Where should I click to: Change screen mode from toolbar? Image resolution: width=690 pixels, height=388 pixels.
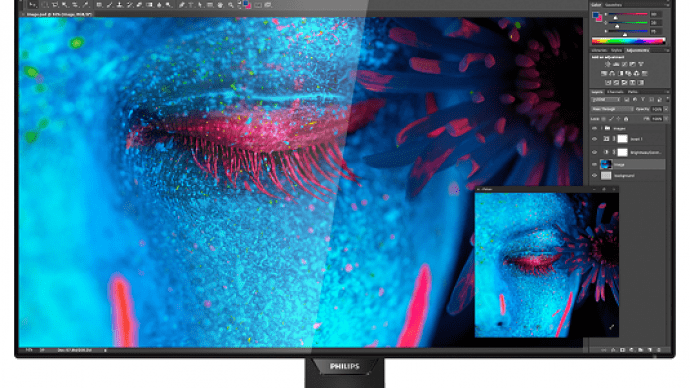coord(268,5)
